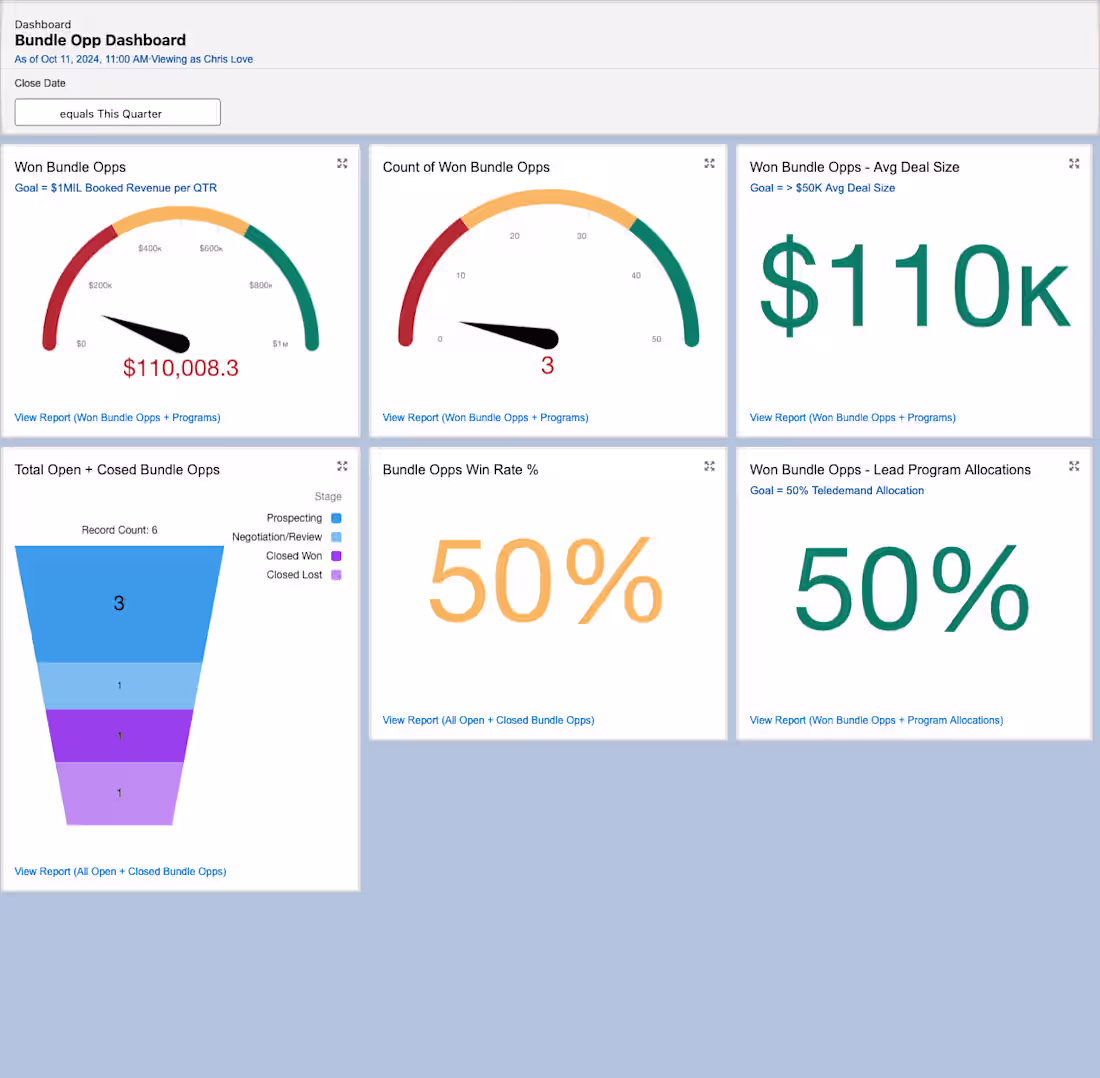The image size is (1100, 1078).
Task: Click the Prospecting segment showing 3 in the funnel
Action: pos(119,603)
